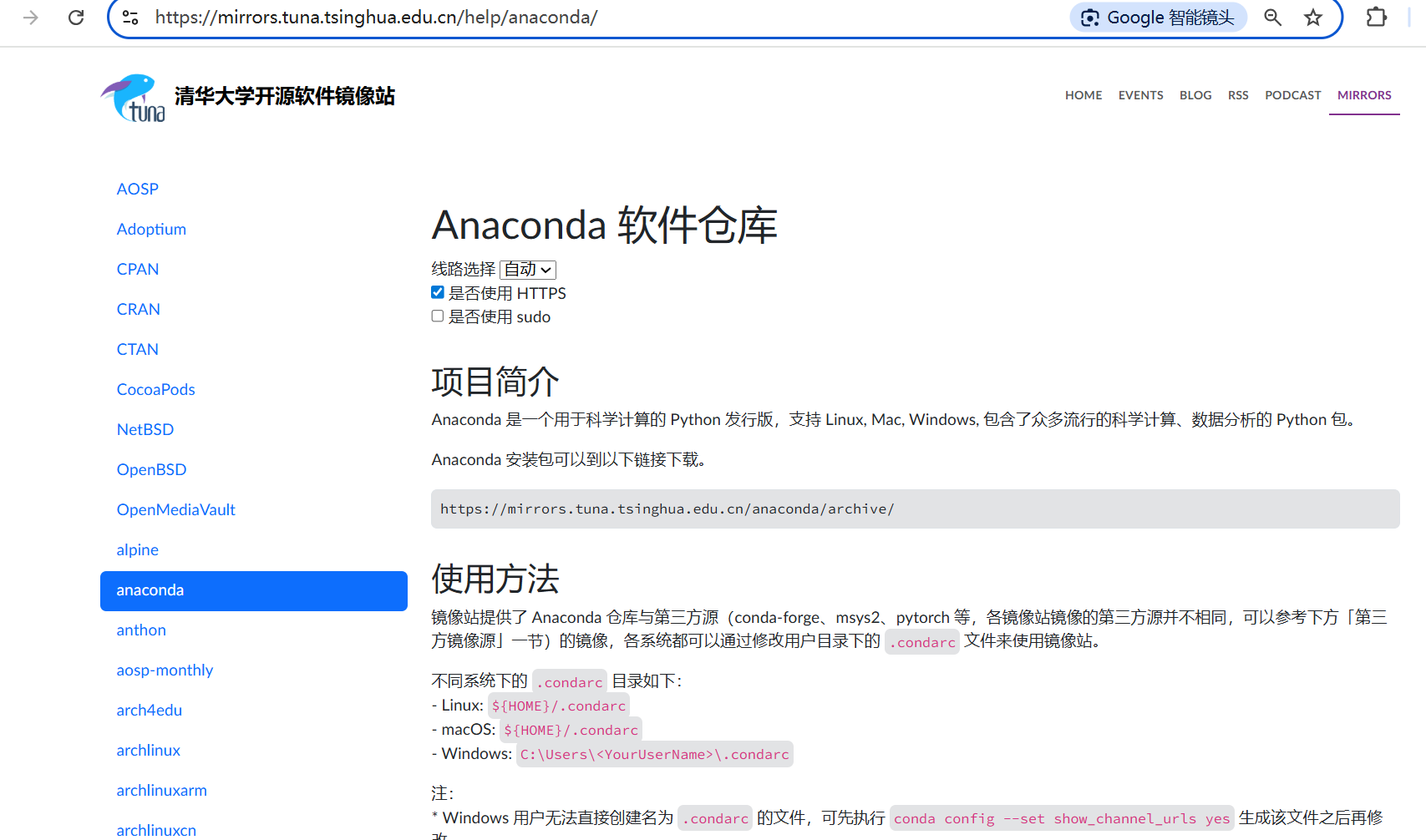The height and width of the screenshot is (840, 1426).
Task: Click the 使用方法 section heading
Action: [x=495, y=579]
